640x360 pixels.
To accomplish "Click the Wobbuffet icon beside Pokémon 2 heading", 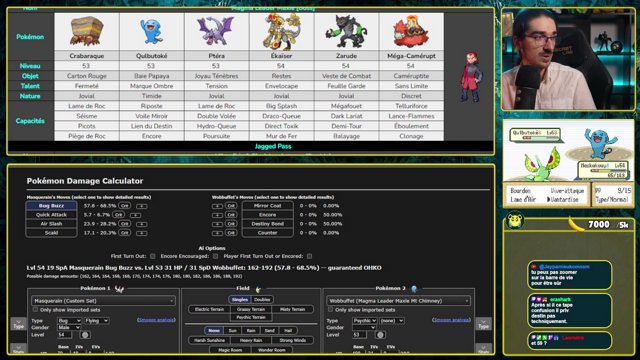I will 414,289.
